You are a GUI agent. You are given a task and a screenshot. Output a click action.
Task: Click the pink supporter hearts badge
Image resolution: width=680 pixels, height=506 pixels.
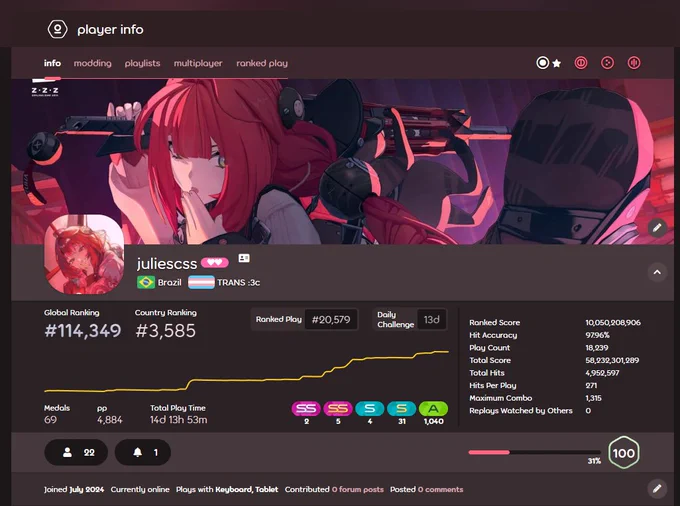pyautogui.click(x=215, y=262)
